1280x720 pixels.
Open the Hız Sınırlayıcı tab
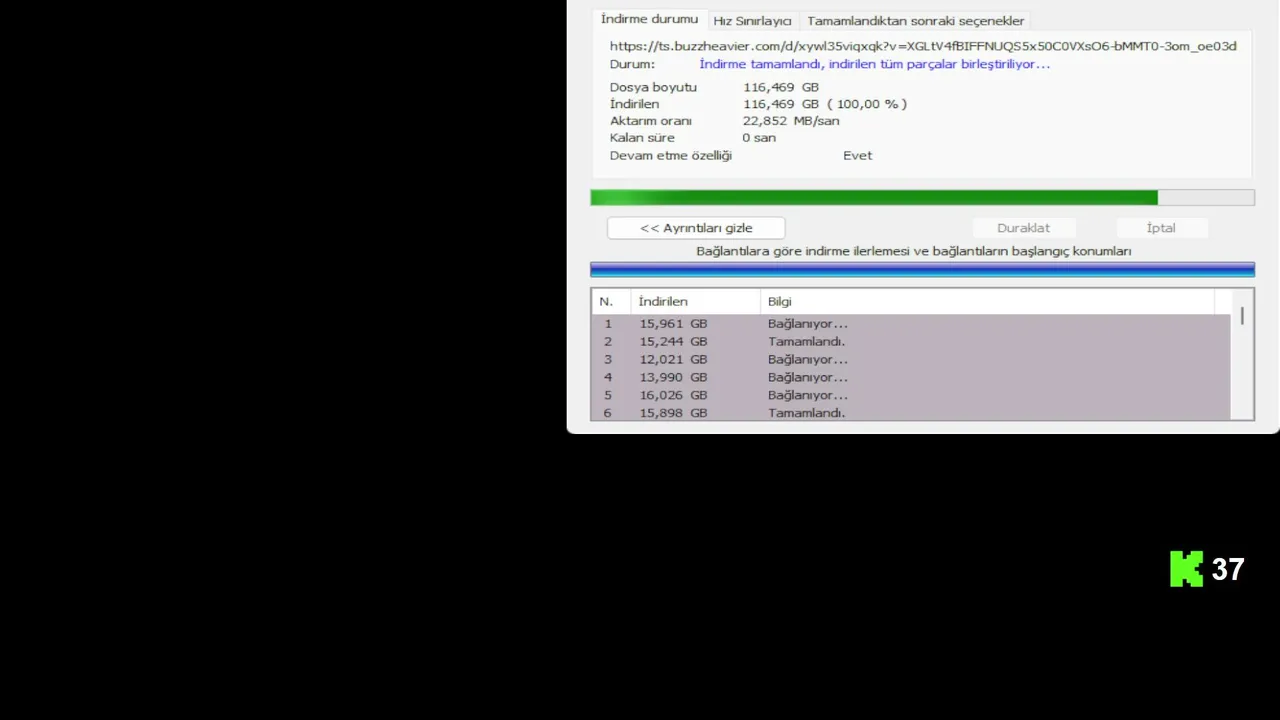(x=752, y=21)
